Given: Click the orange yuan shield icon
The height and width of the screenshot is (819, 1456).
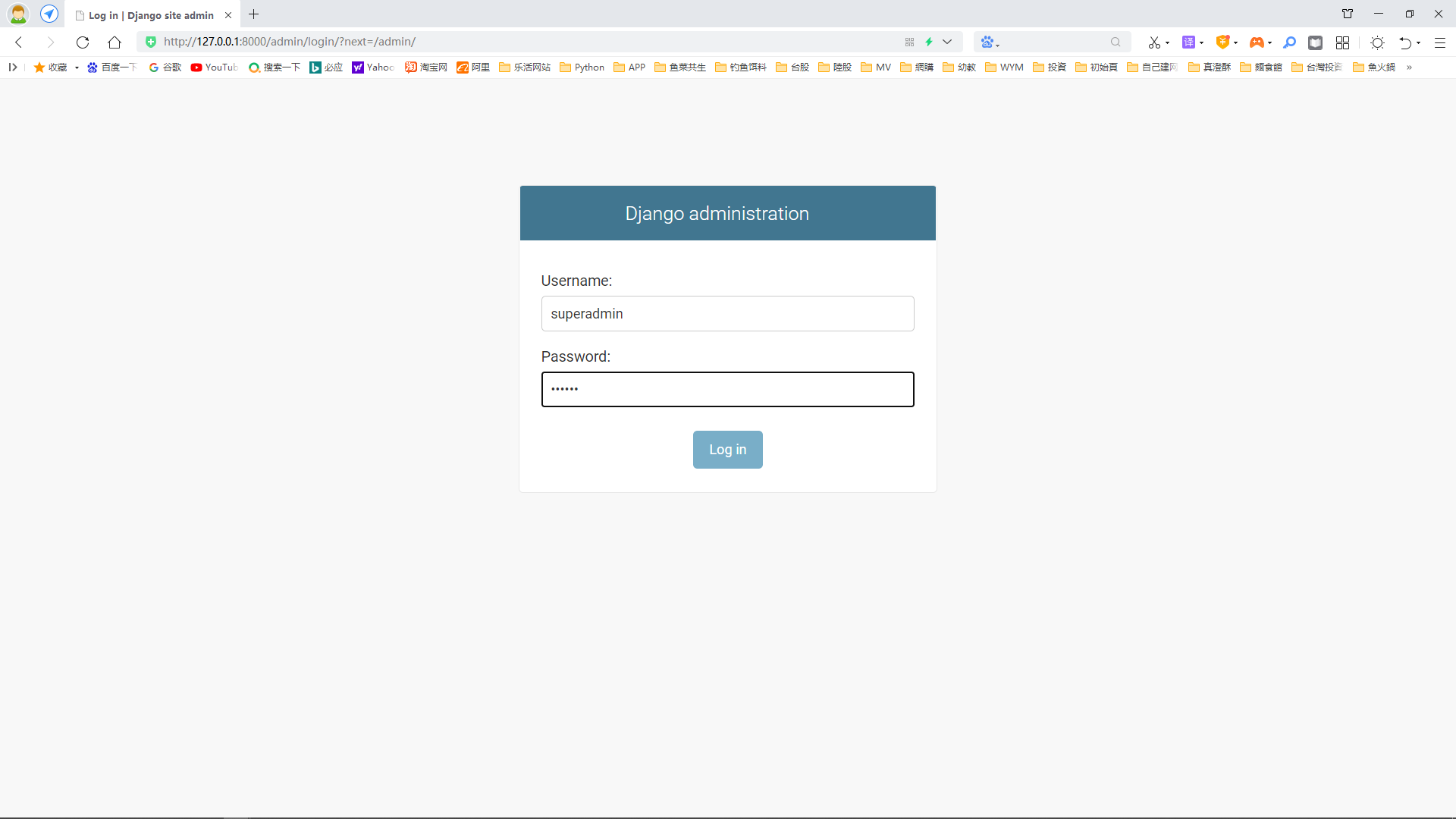Looking at the screenshot, I should tap(1222, 42).
